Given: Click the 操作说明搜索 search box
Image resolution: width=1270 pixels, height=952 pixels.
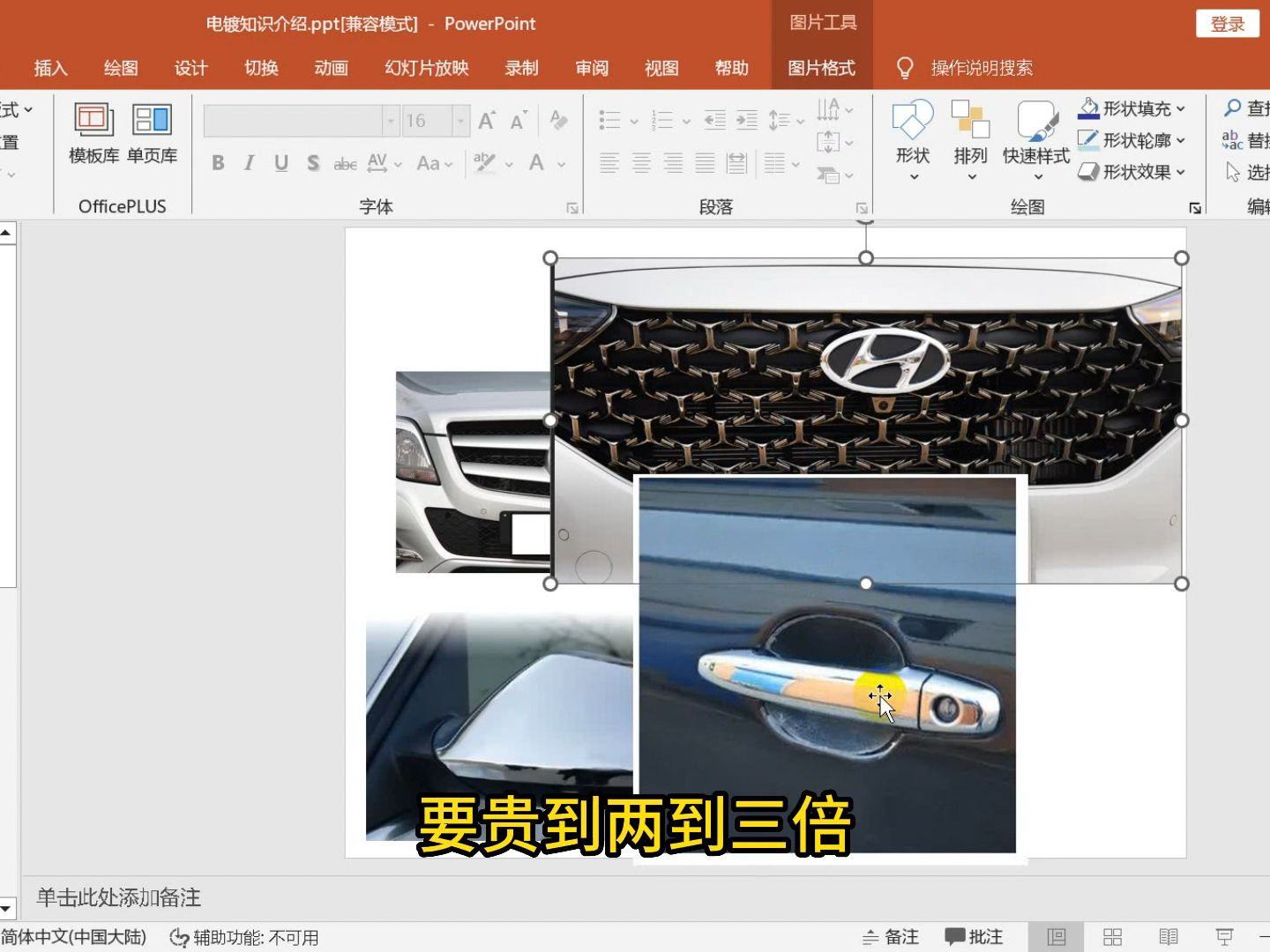Looking at the screenshot, I should [982, 68].
